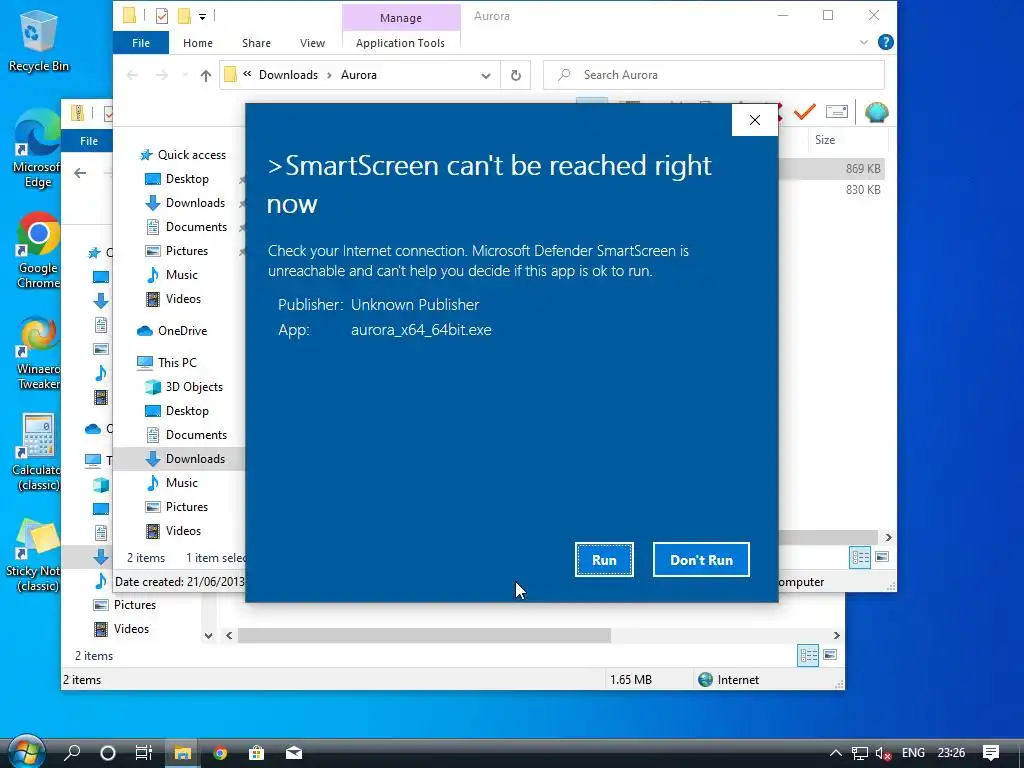Click the New folder icon in title bar
The height and width of the screenshot is (768, 1024).
185,15
